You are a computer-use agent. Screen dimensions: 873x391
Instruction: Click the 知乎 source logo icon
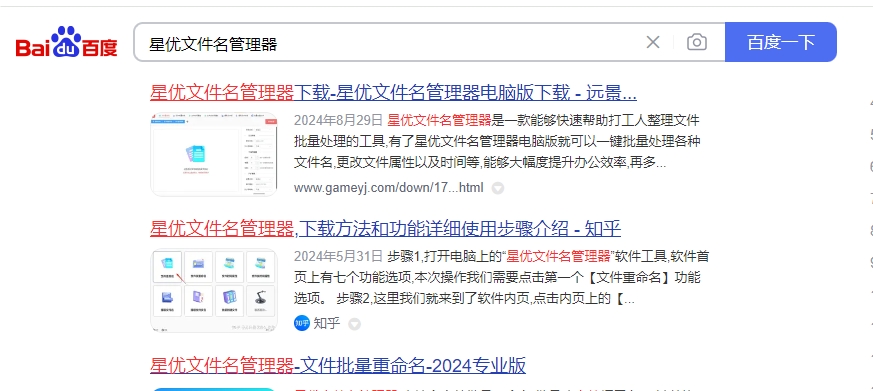coord(302,323)
